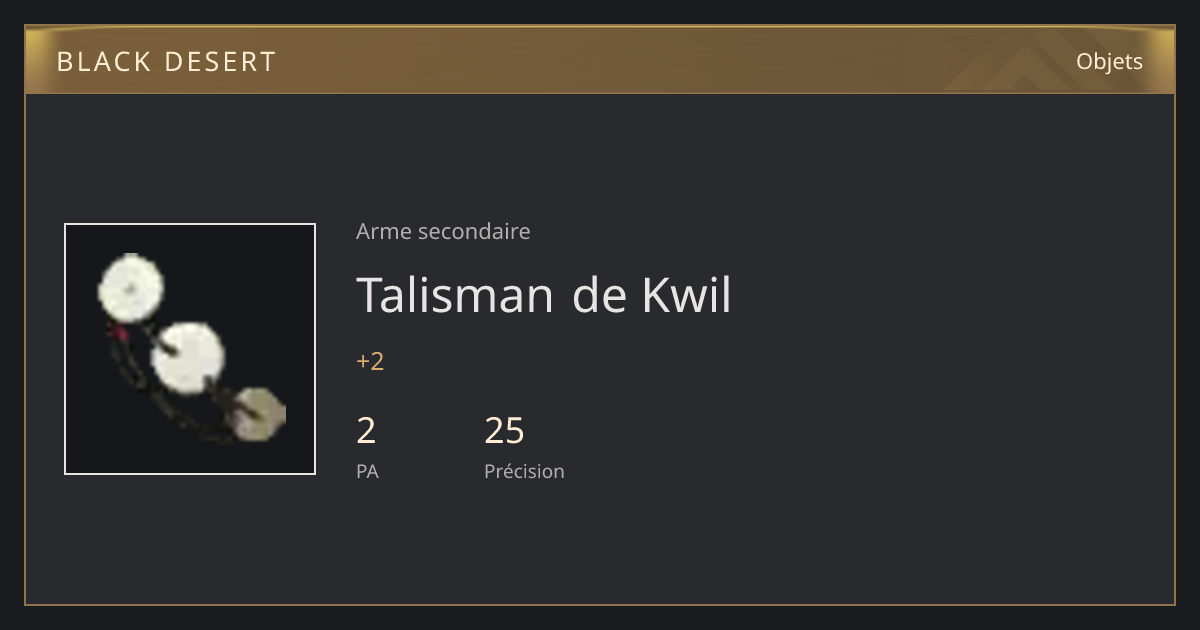
Task: Click the tan stone bead at the talisman's end
Action: [x=258, y=414]
